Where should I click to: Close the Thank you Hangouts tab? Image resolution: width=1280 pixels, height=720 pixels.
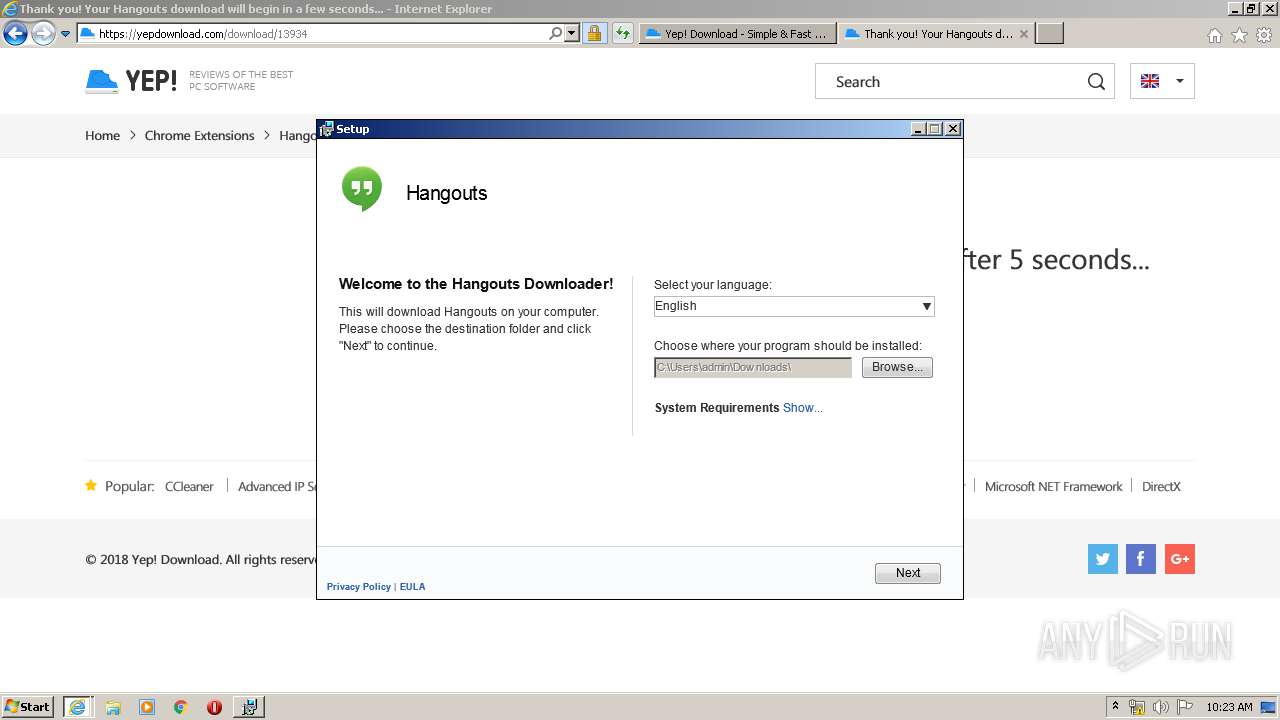point(1023,33)
